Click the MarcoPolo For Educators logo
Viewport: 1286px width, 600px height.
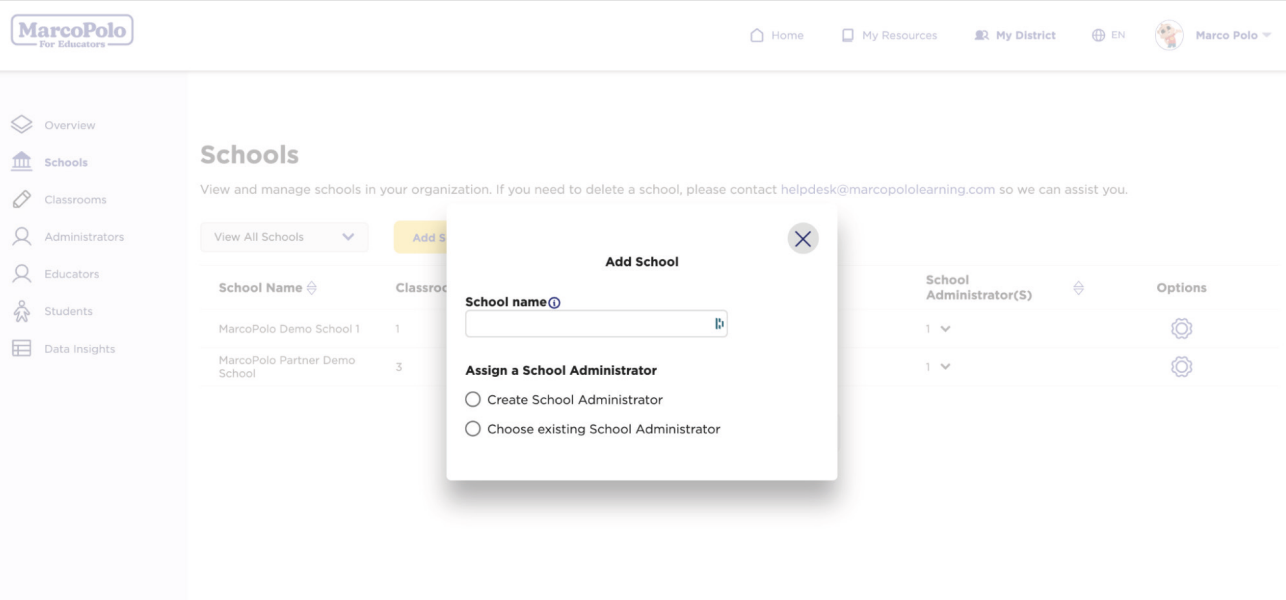click(72, 31)
